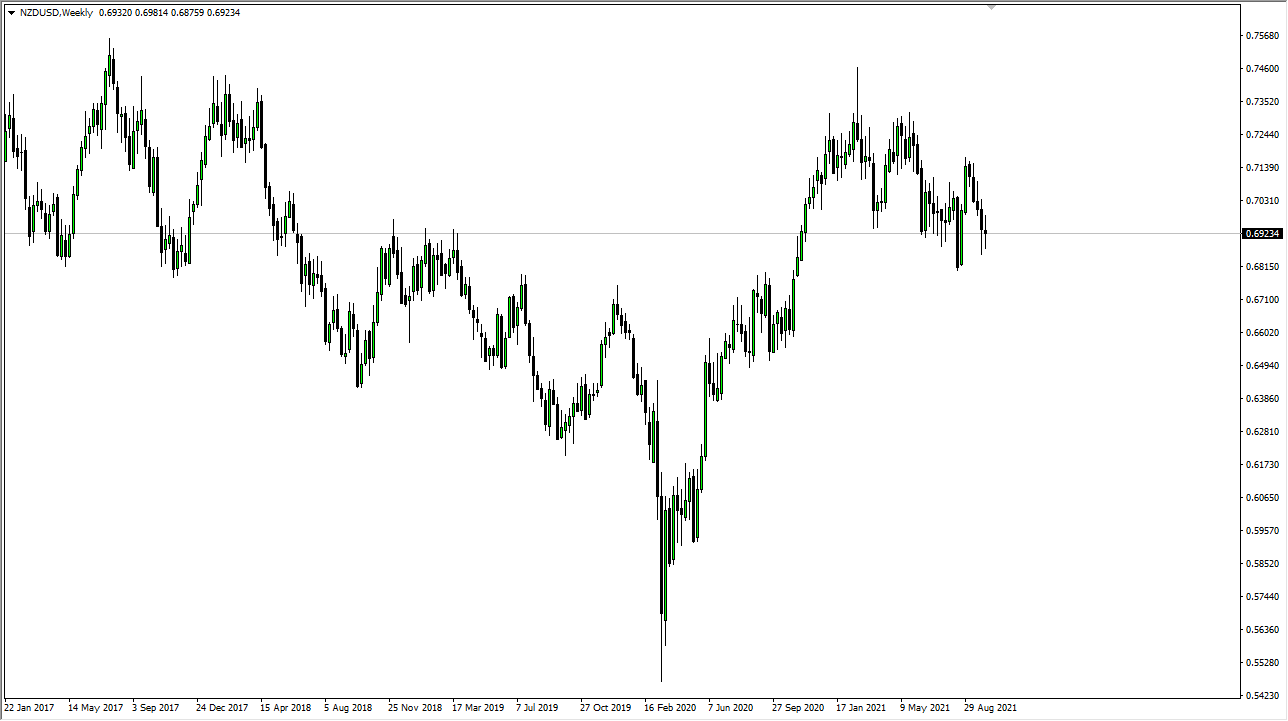Select the NZDUSD,Weekly chart title label
Screen dimensions: 1288x721
pyautogui.click(x=57, y=12)
